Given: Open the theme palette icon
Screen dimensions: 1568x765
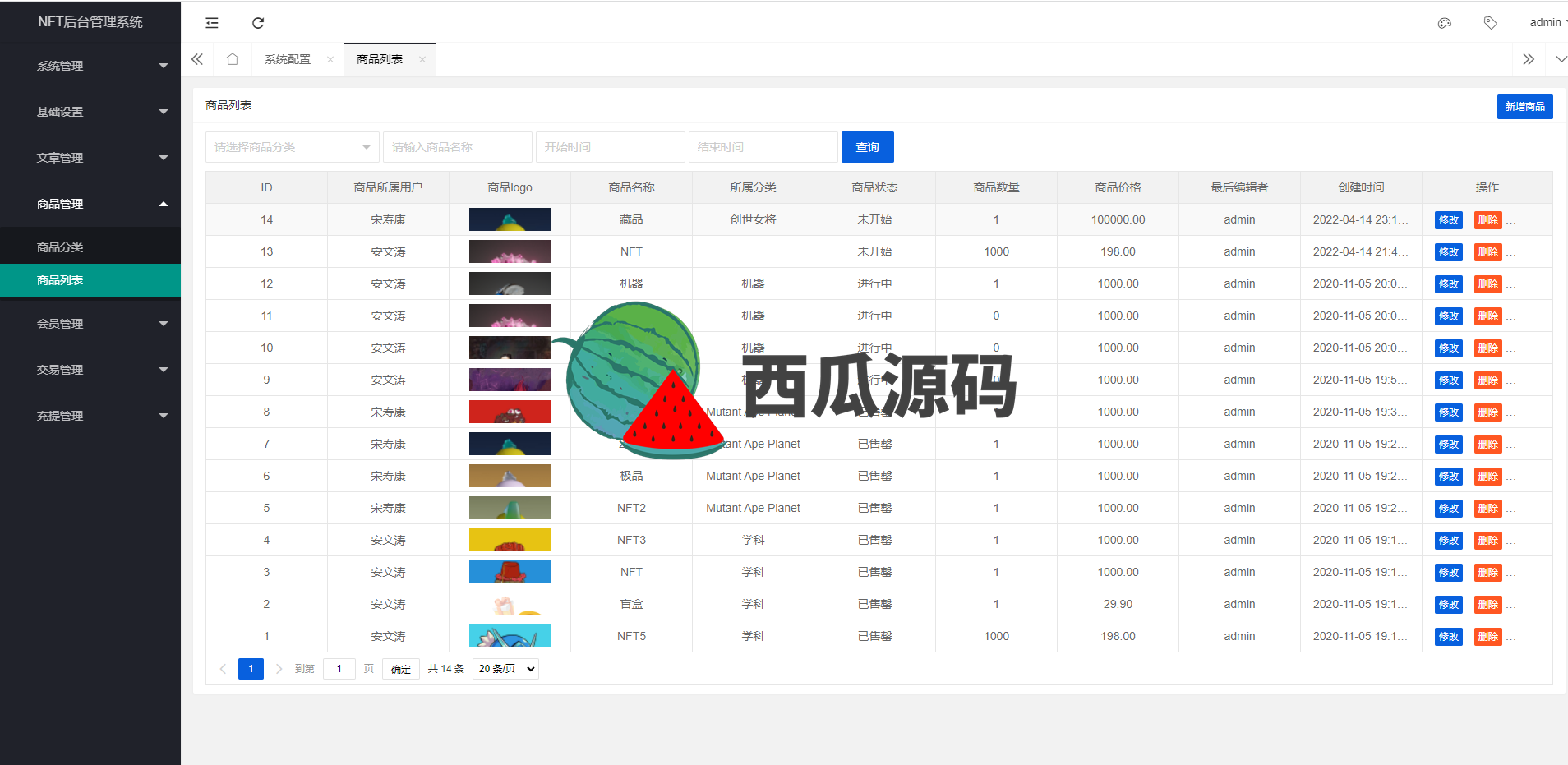Looking at the screenshot, I should (1445, 23).
